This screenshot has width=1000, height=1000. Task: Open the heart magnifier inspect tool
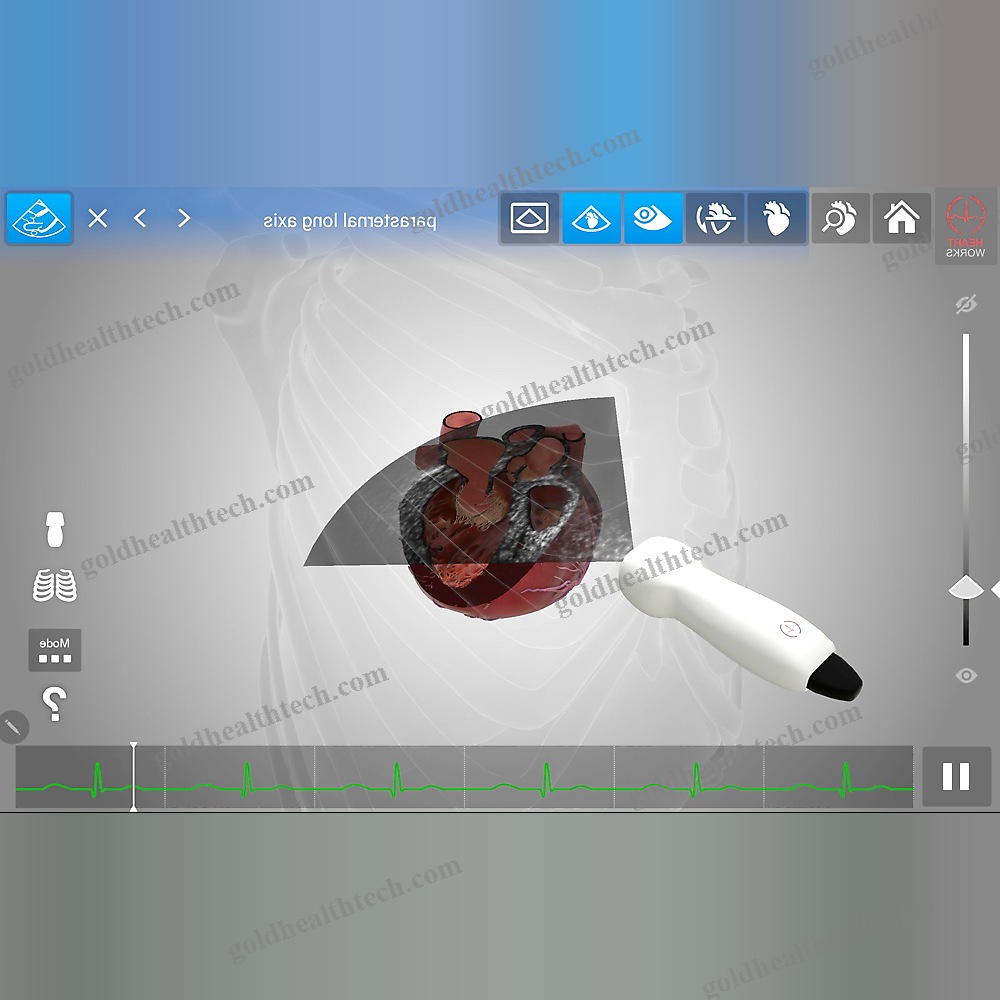pyautogui.click(x=840, y=218)
